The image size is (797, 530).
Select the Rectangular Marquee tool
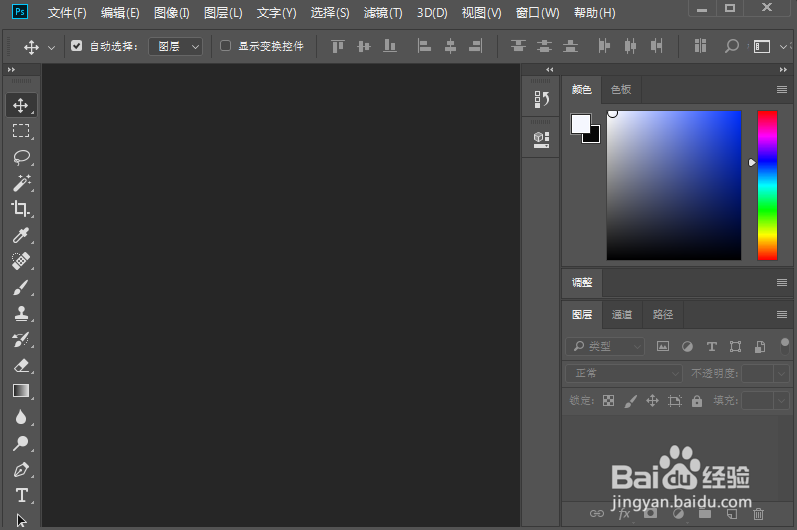21,131
